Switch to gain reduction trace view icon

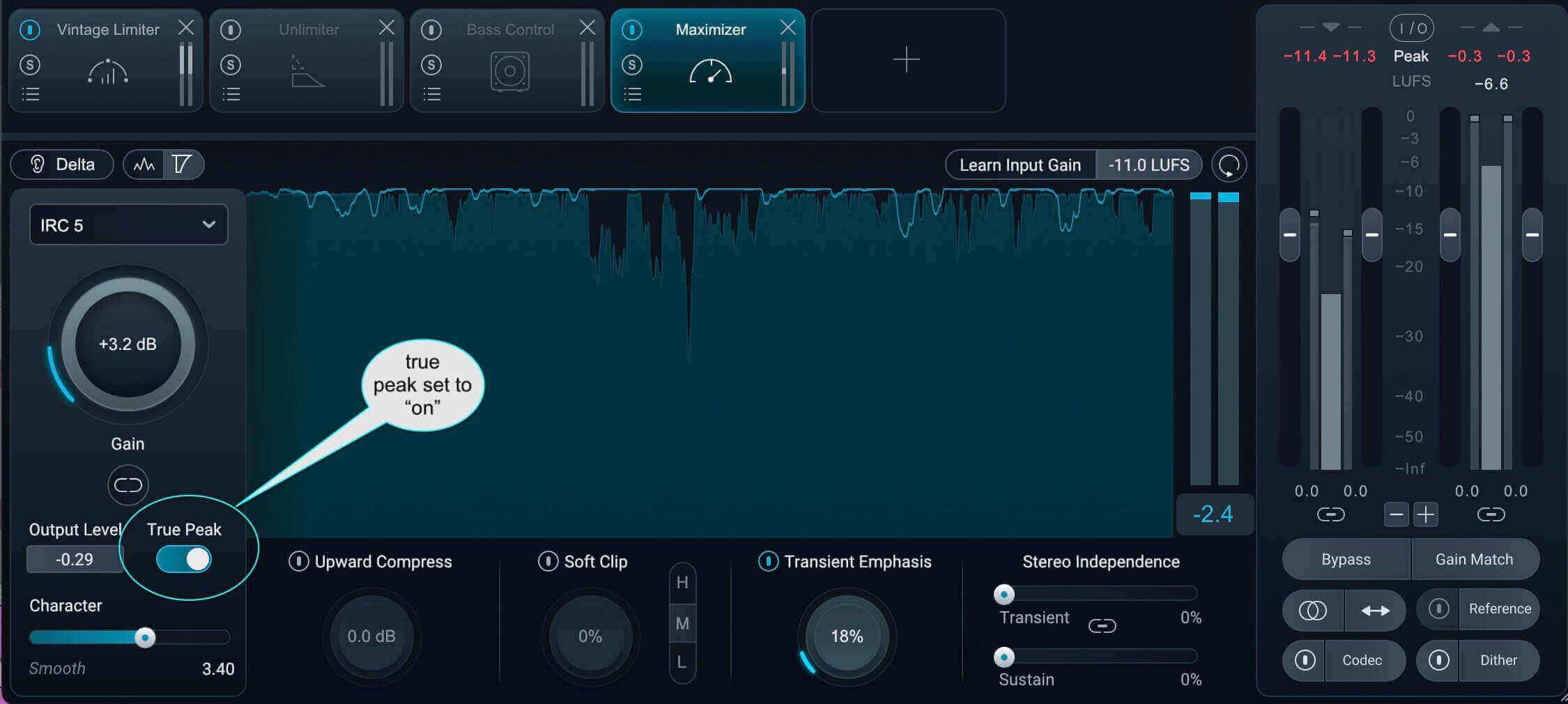[x=183, y=164]
